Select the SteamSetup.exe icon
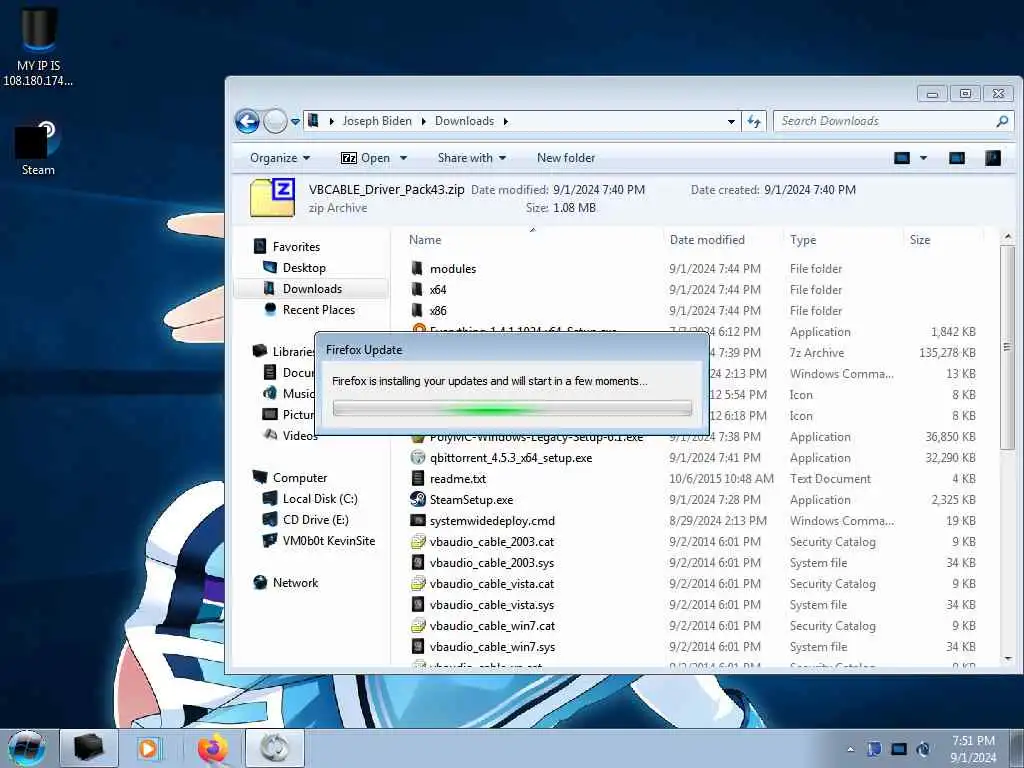This screenshot has width=1024, height=768. pos(418,499)
